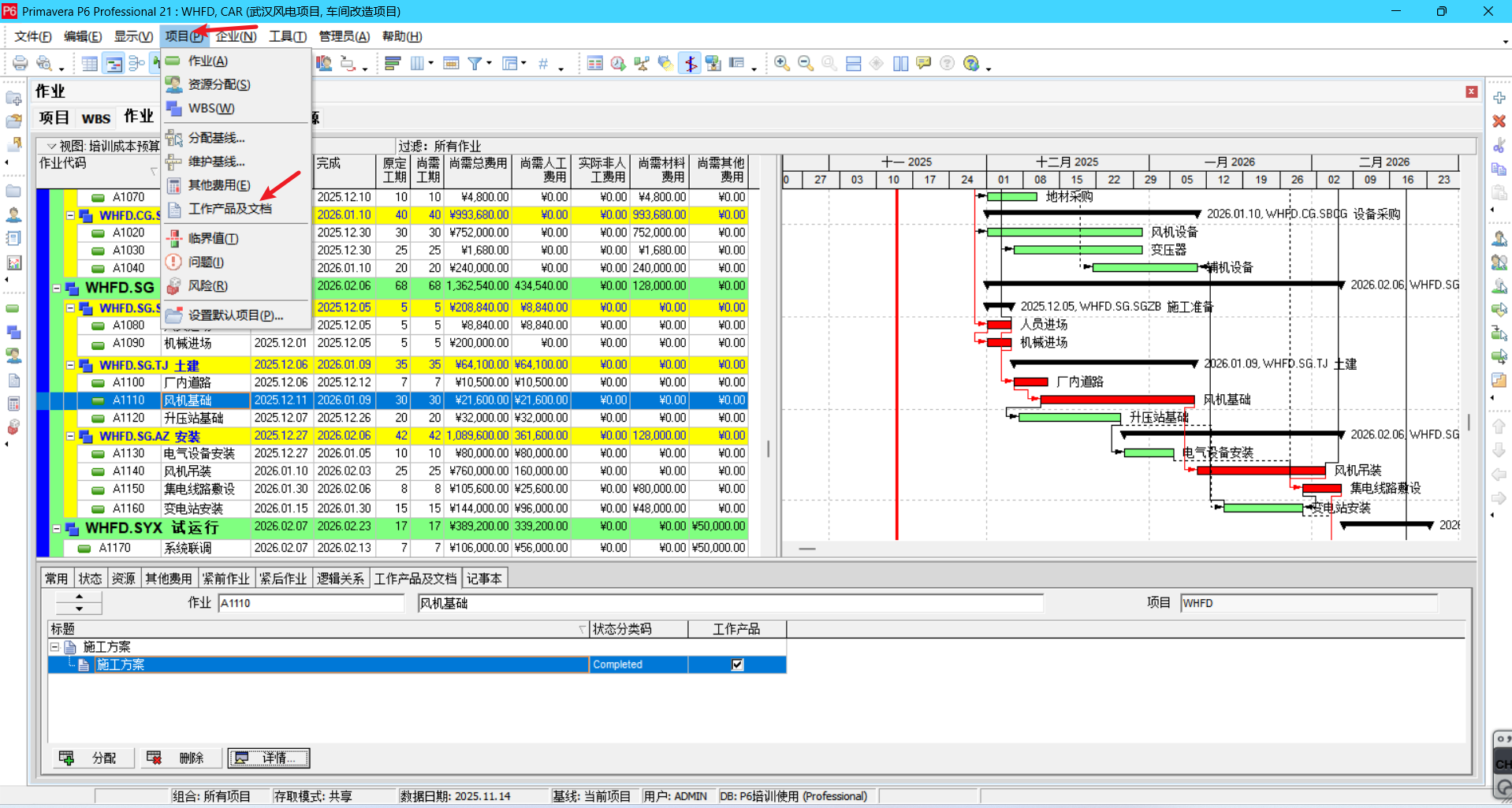Image resolution: width=1512 pixels, height=808 pixels.
Task: Collapse the 施工方案 document tree node
Action: [x=54, y=647]
